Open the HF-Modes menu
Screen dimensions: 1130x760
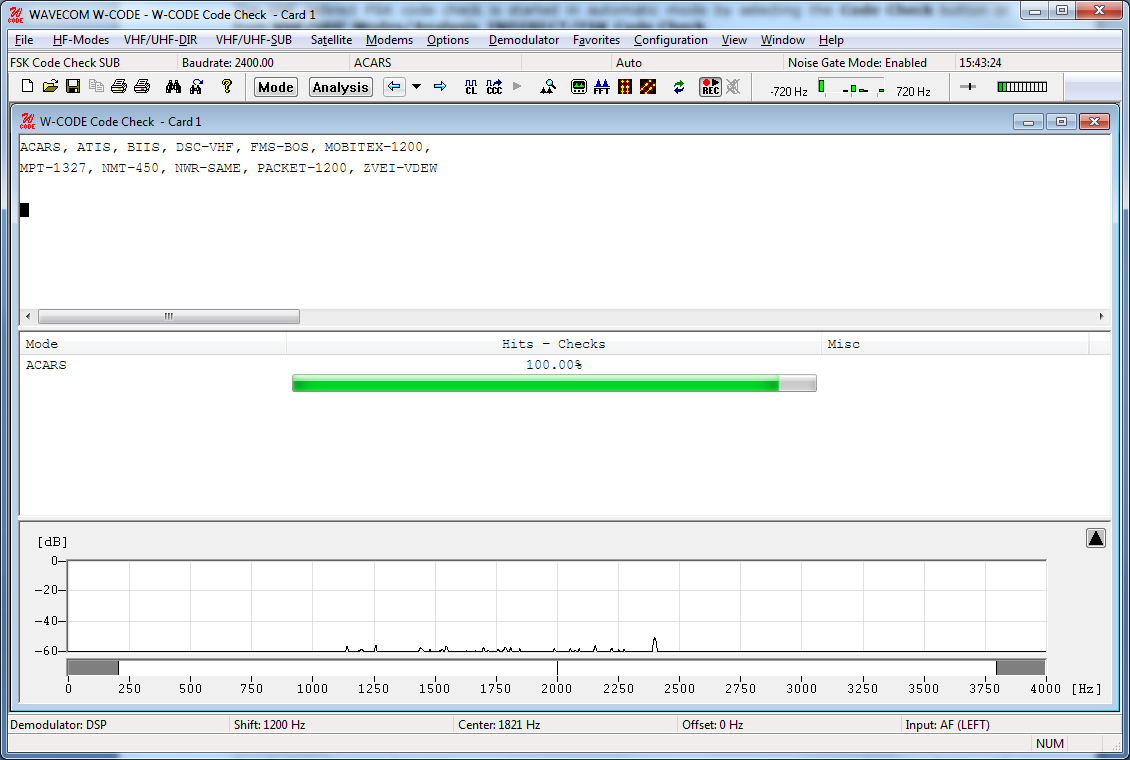pos(81,40)
